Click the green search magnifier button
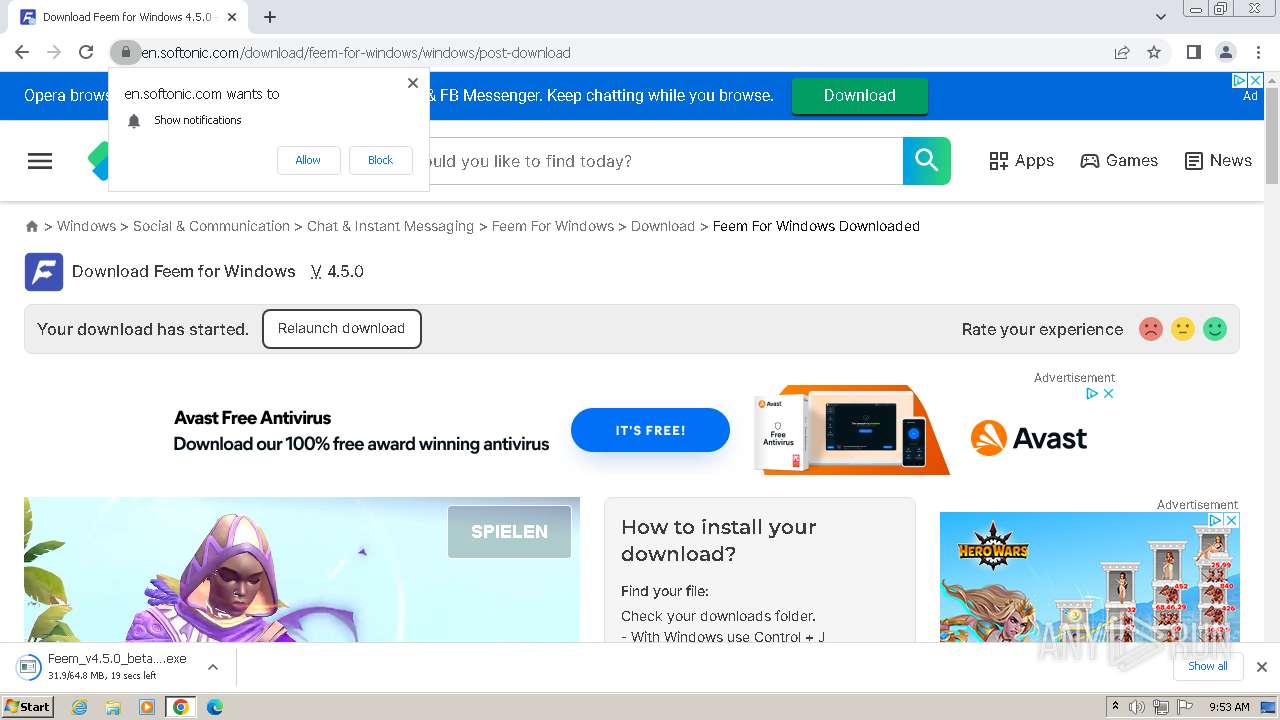The width and height of the screenshot is (1280, 720). pyautogui.click(x=927, y=161)
